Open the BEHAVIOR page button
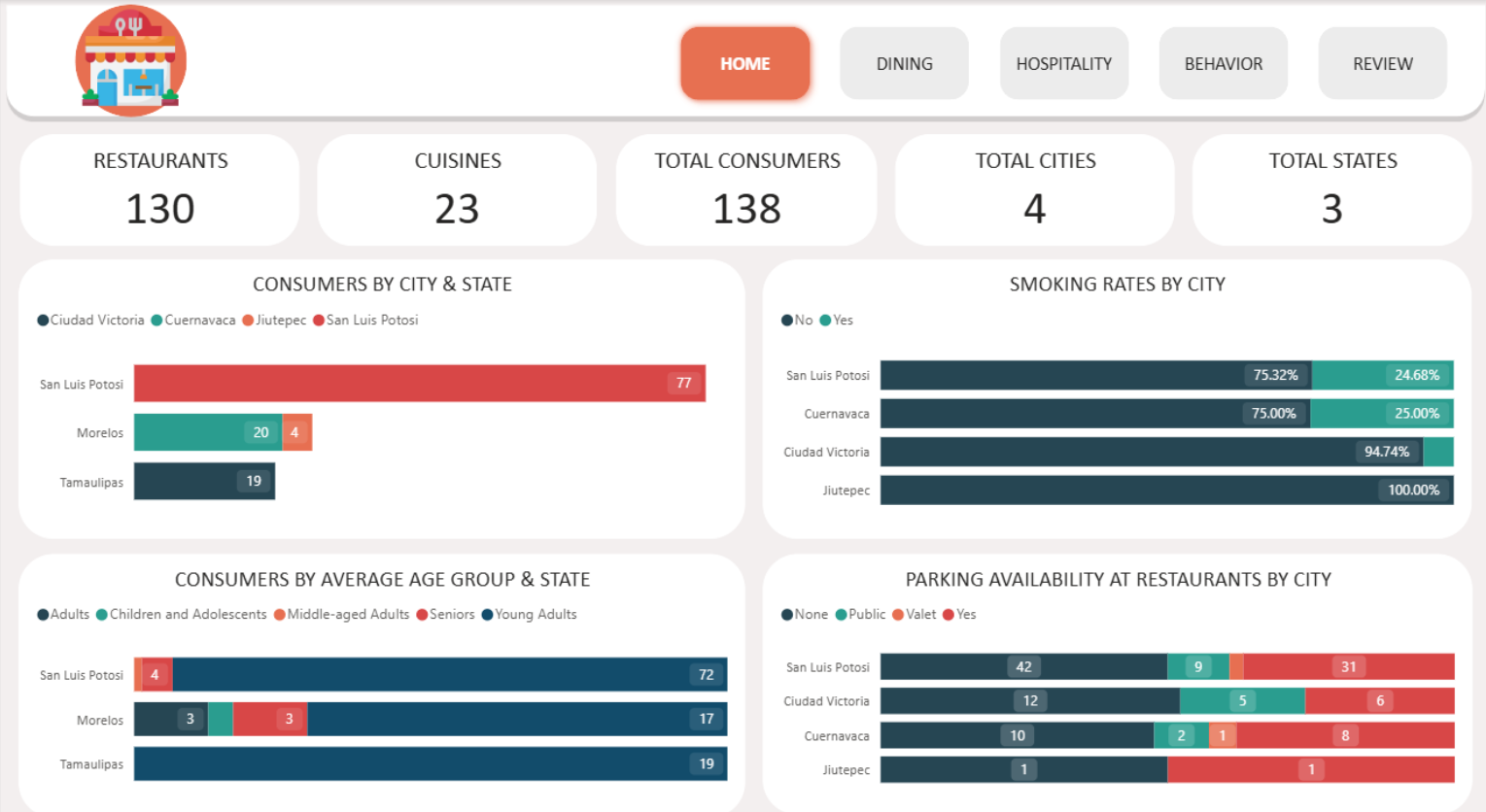This screenshot has height=812, width=1486. (1223, 64)
